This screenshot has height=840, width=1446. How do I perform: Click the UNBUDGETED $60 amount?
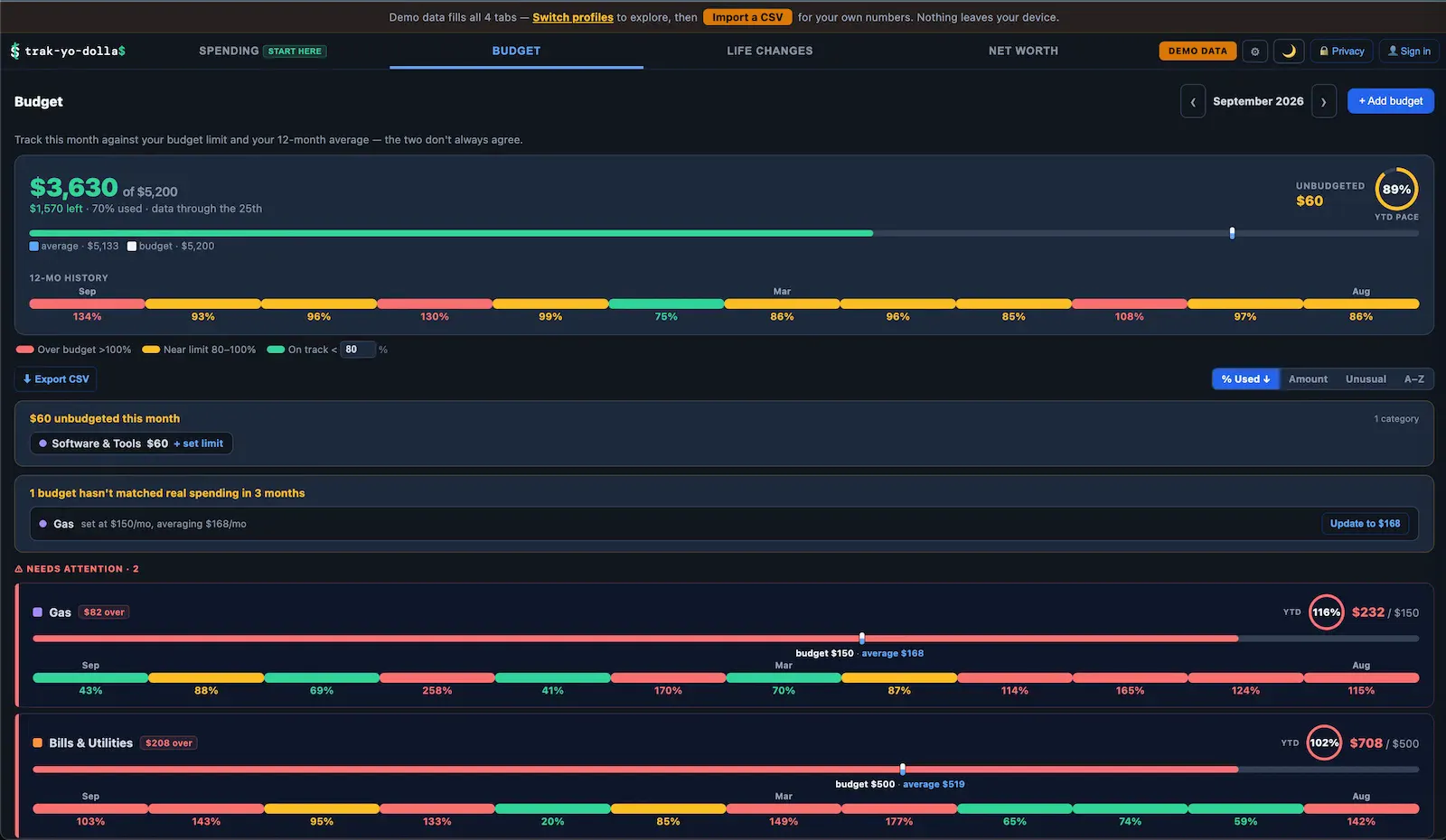(x=1310, y=201)
